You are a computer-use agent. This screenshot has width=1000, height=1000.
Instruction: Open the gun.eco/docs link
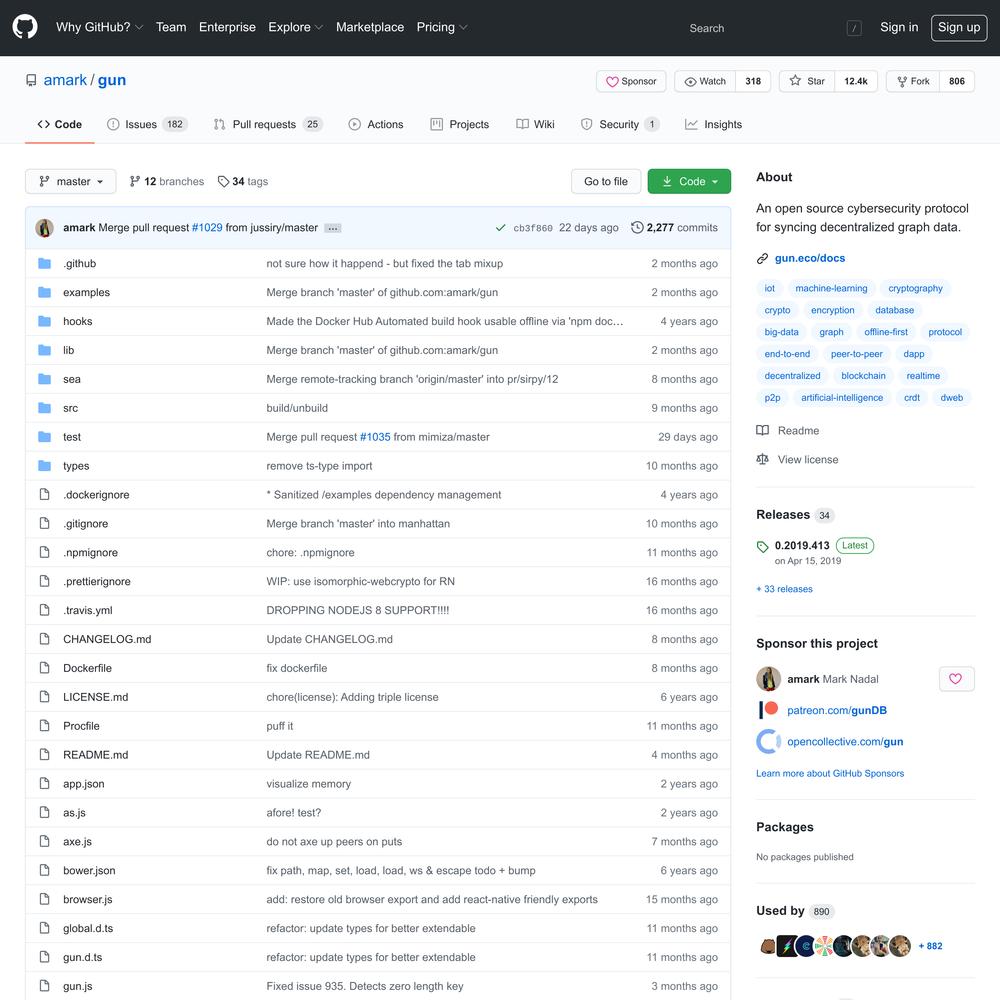[x=809, y=258]
